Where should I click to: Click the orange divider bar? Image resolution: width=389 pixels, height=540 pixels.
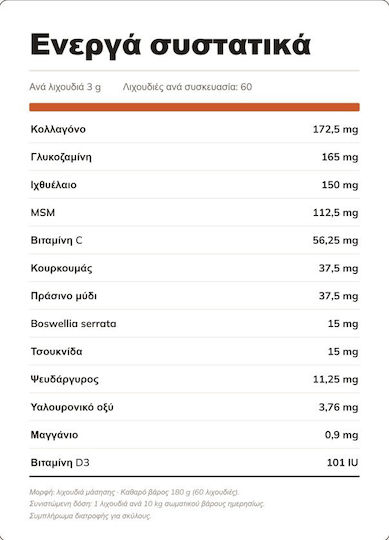pyautogui.click(x=194, y=107)
